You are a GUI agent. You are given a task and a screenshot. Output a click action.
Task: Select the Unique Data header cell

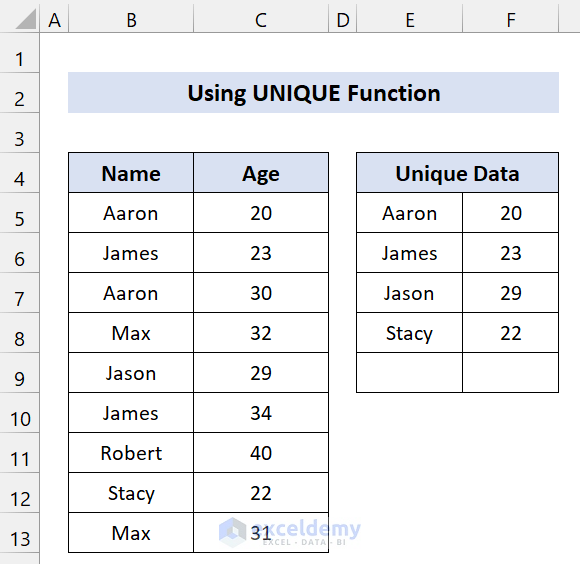pyautogui.click(x=458, y=173)
